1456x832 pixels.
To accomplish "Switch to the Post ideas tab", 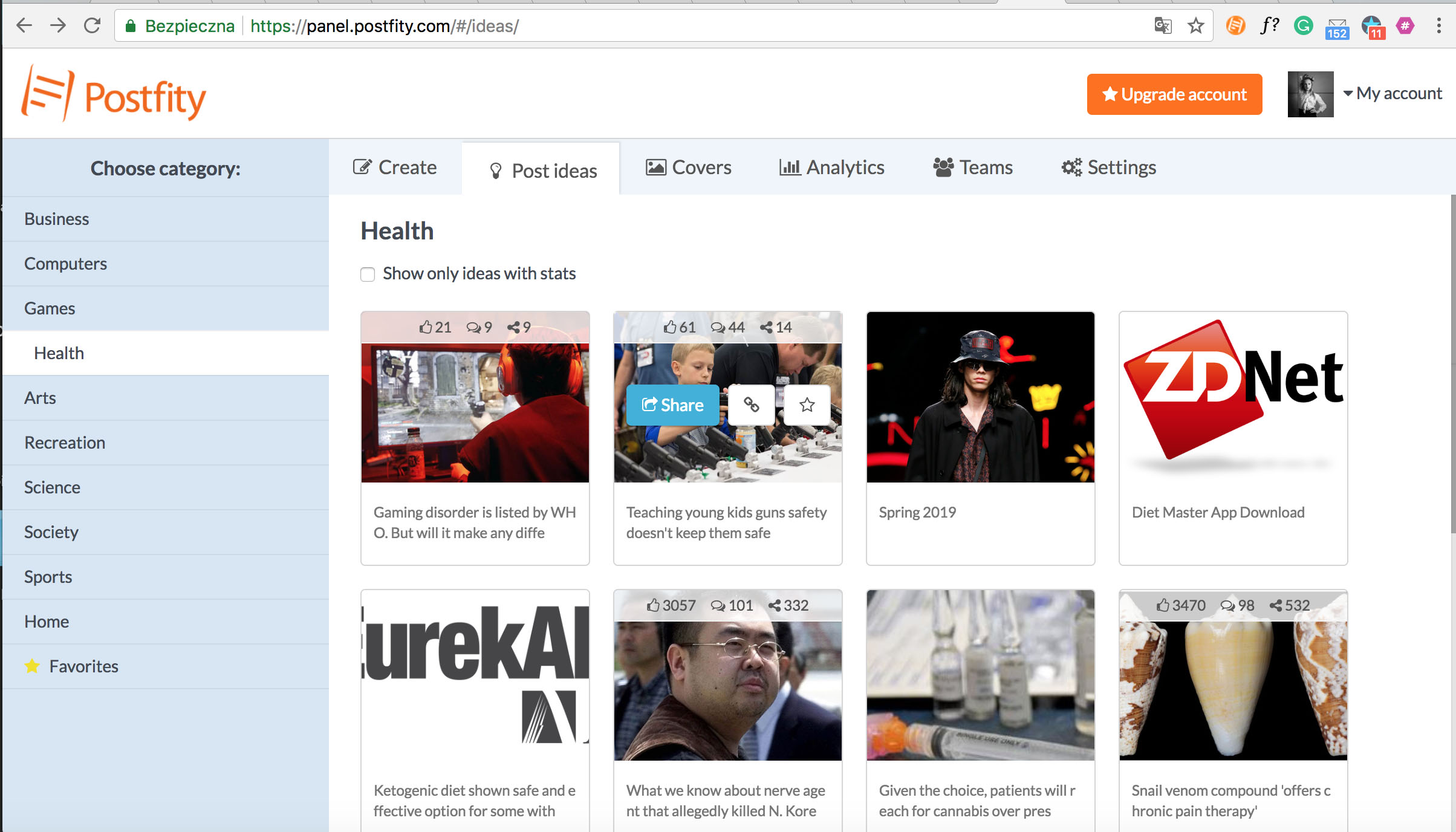I will [541, 170].
